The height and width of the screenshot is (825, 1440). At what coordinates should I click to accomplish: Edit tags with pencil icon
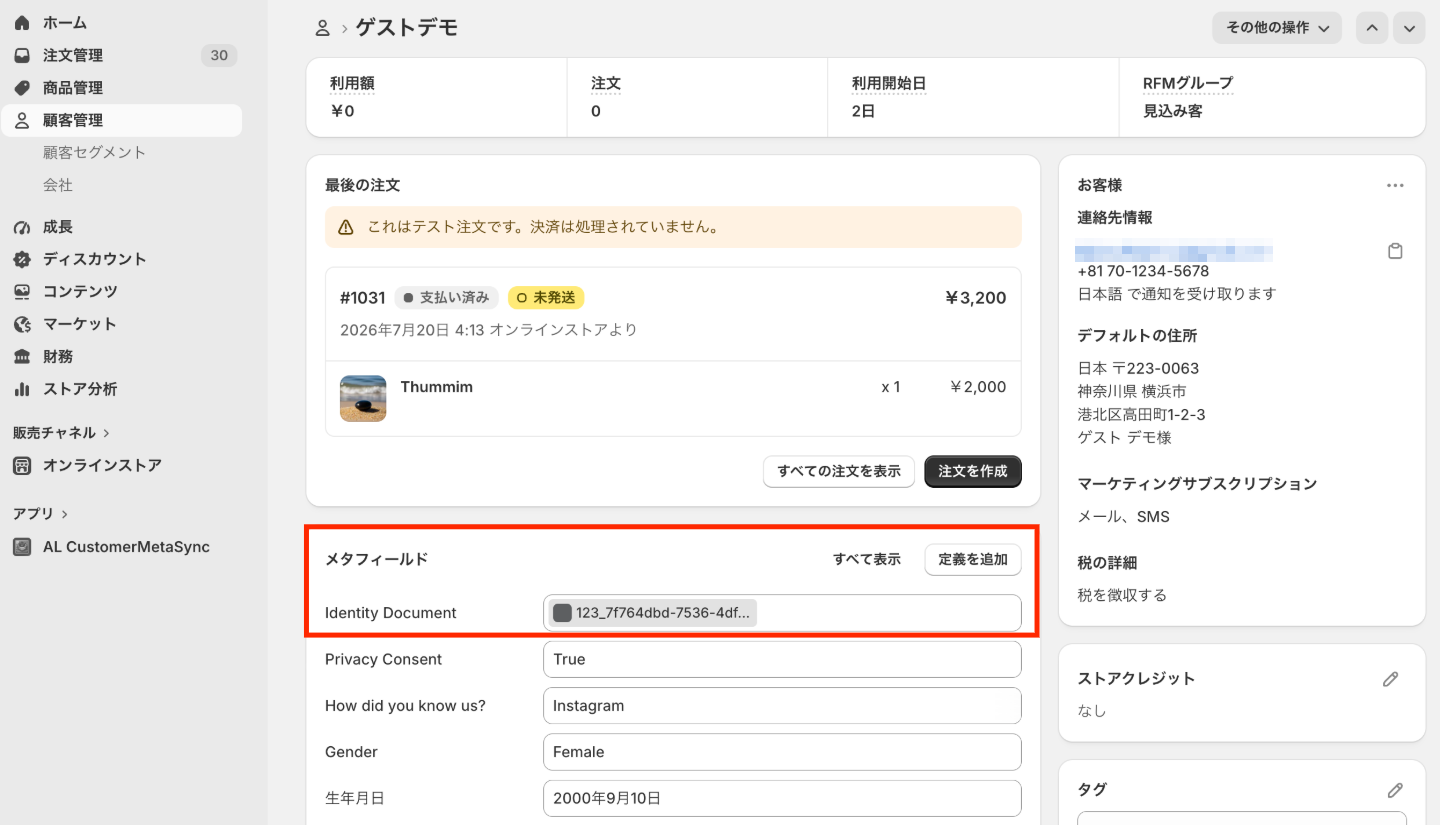coord(1395,790)
